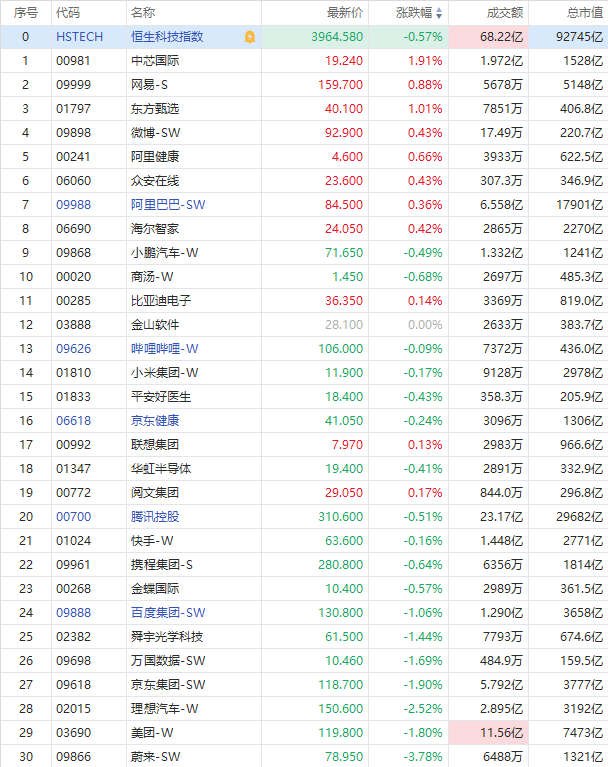Select 舜宇光学科技 name cell
608x767 pixels.
tap(194, 636)
